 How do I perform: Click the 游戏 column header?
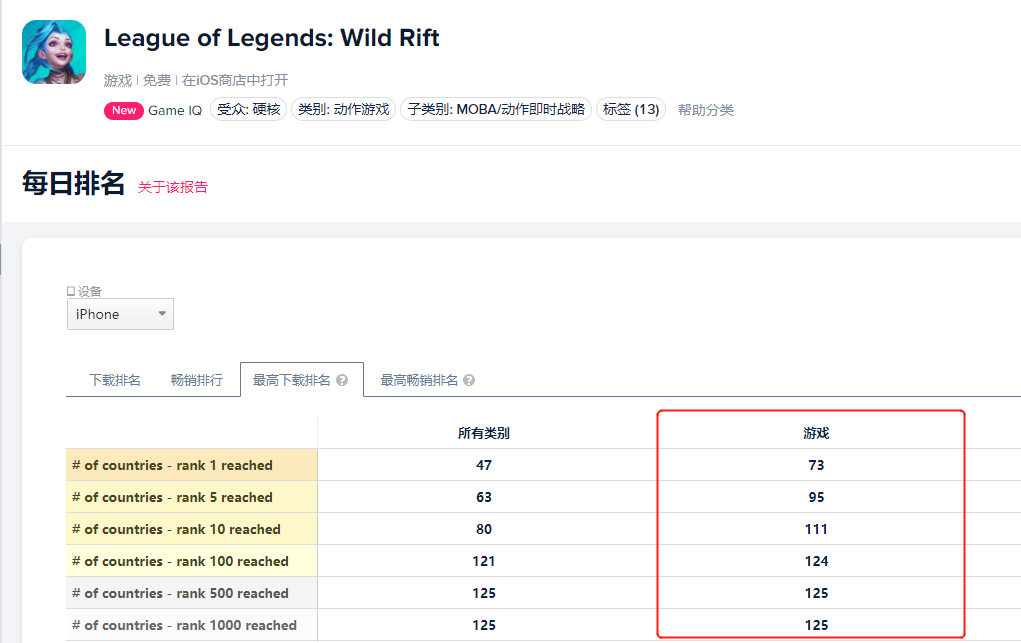(816, 433)
